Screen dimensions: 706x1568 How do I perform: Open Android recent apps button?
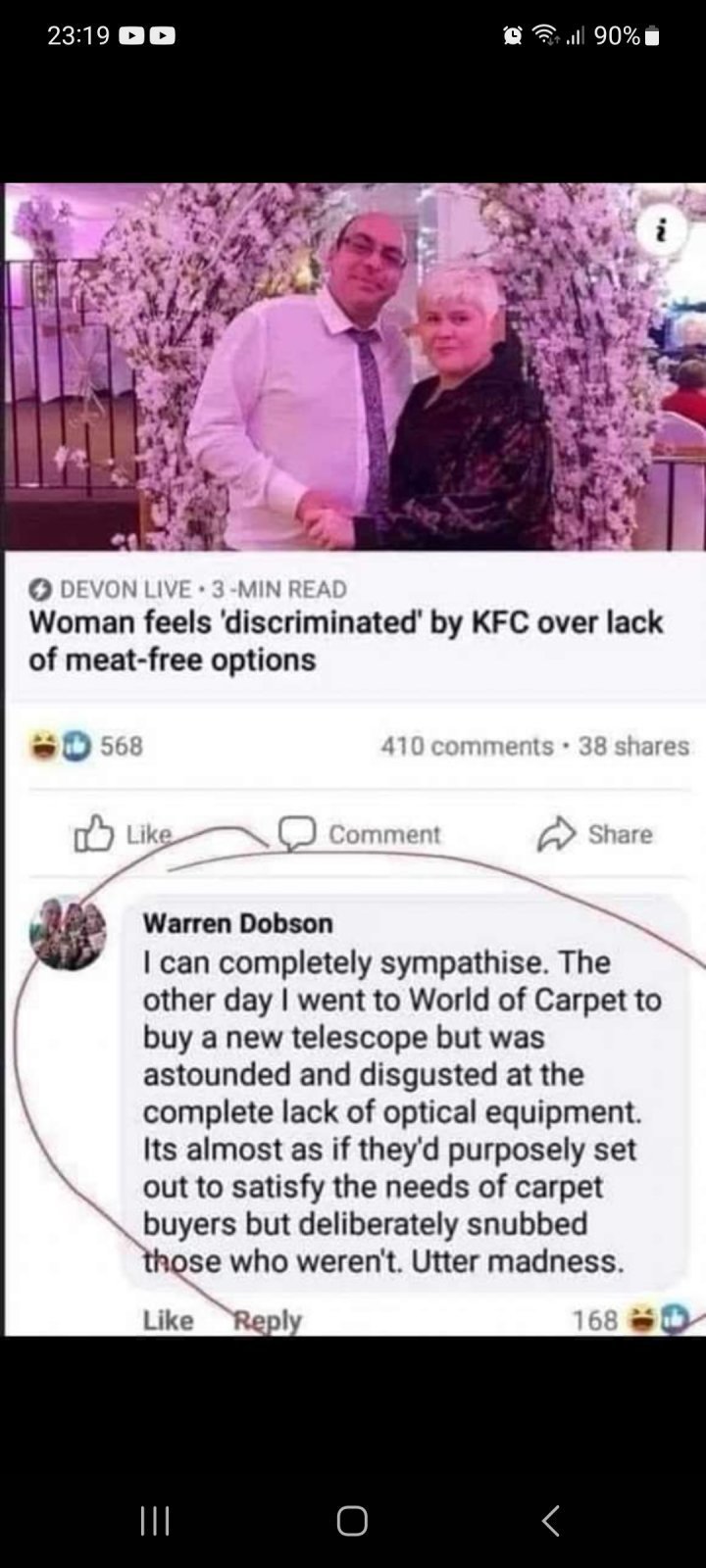155,1520
